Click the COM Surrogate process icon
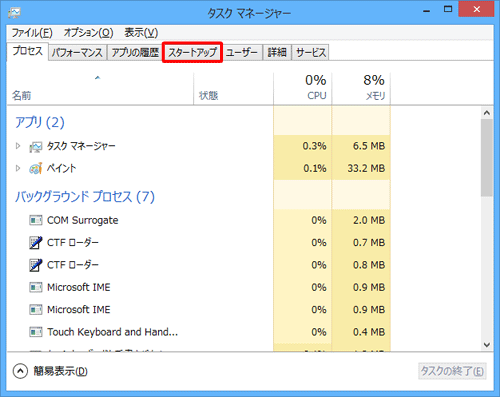This screenshot has width=500, height=397. pyautogui.click(x=36, y=220)
